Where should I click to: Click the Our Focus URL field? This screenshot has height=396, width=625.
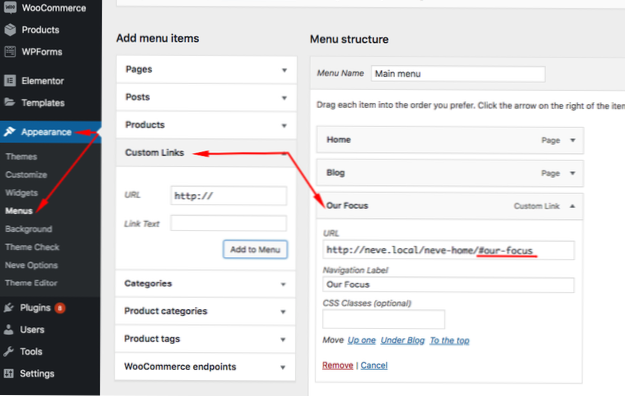tap(448, 250)
